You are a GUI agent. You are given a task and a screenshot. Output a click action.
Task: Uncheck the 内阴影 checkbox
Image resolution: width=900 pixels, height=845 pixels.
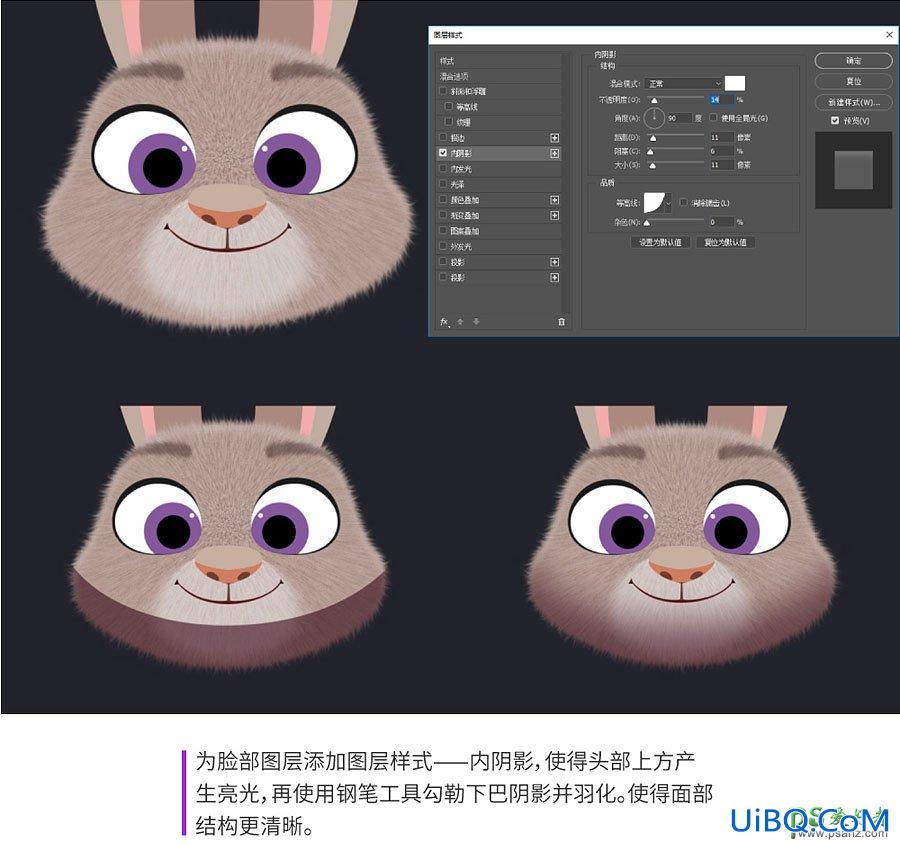click(443, 153)
